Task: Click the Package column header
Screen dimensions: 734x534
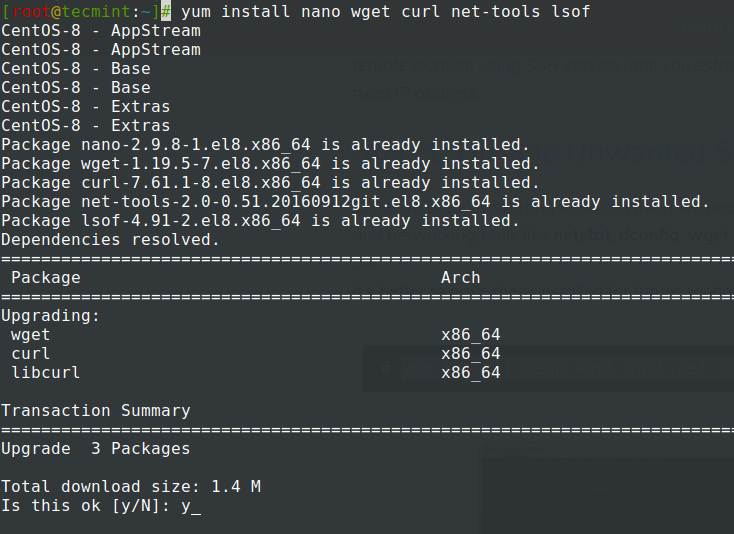Action: [45, 278]
